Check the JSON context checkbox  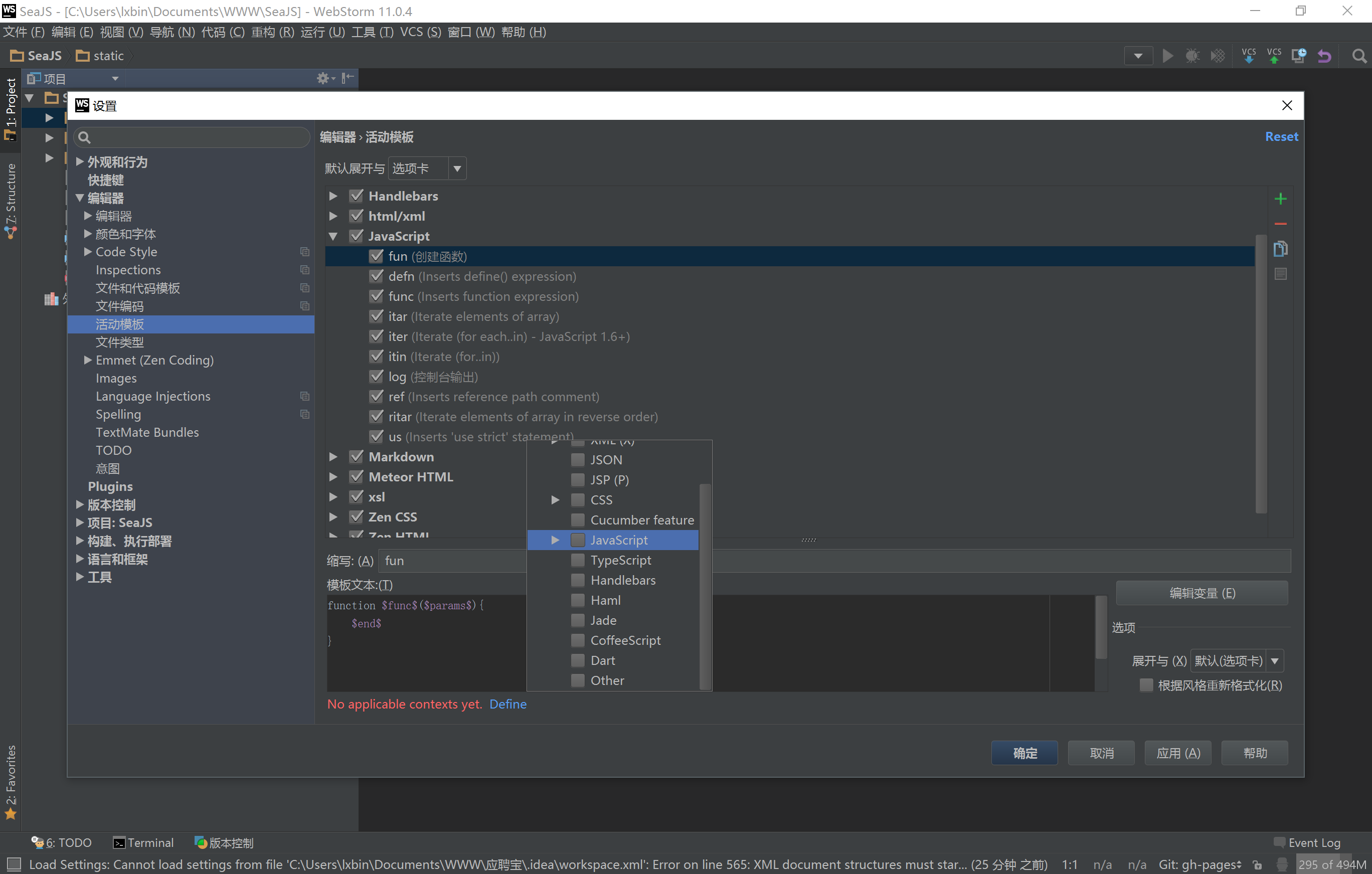coord(578,460)
